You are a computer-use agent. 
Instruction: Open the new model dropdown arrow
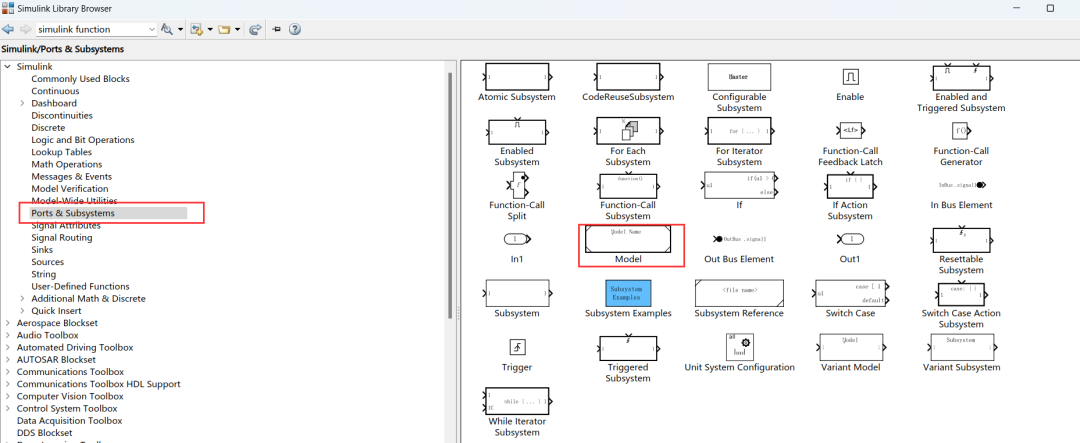209,30
